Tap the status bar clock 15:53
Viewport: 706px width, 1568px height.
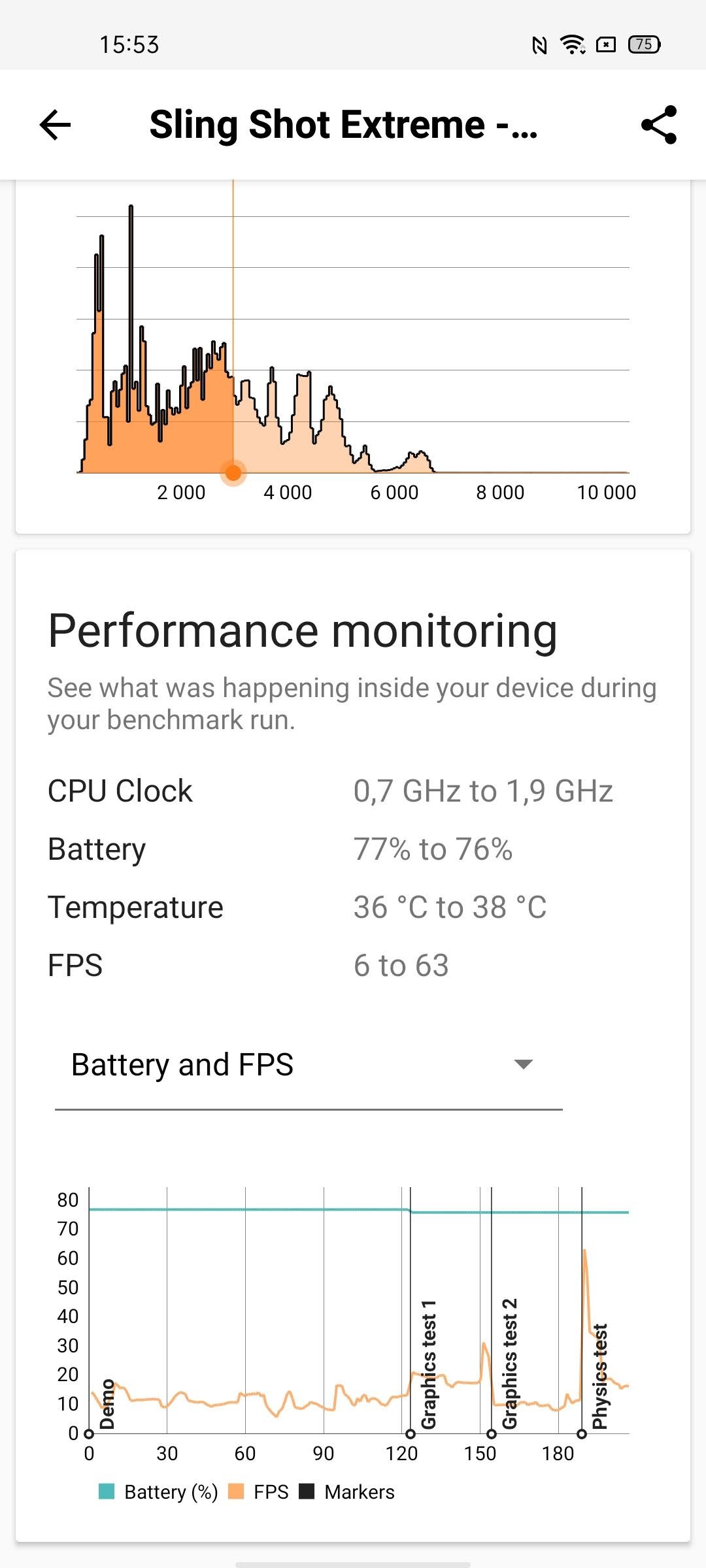[x=129, y=45]
